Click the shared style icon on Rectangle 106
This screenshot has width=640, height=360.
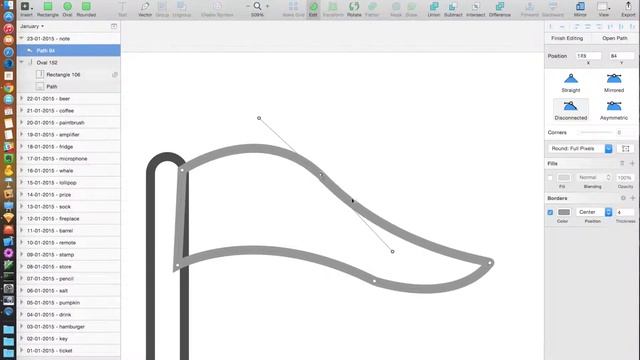coord(115,75)
